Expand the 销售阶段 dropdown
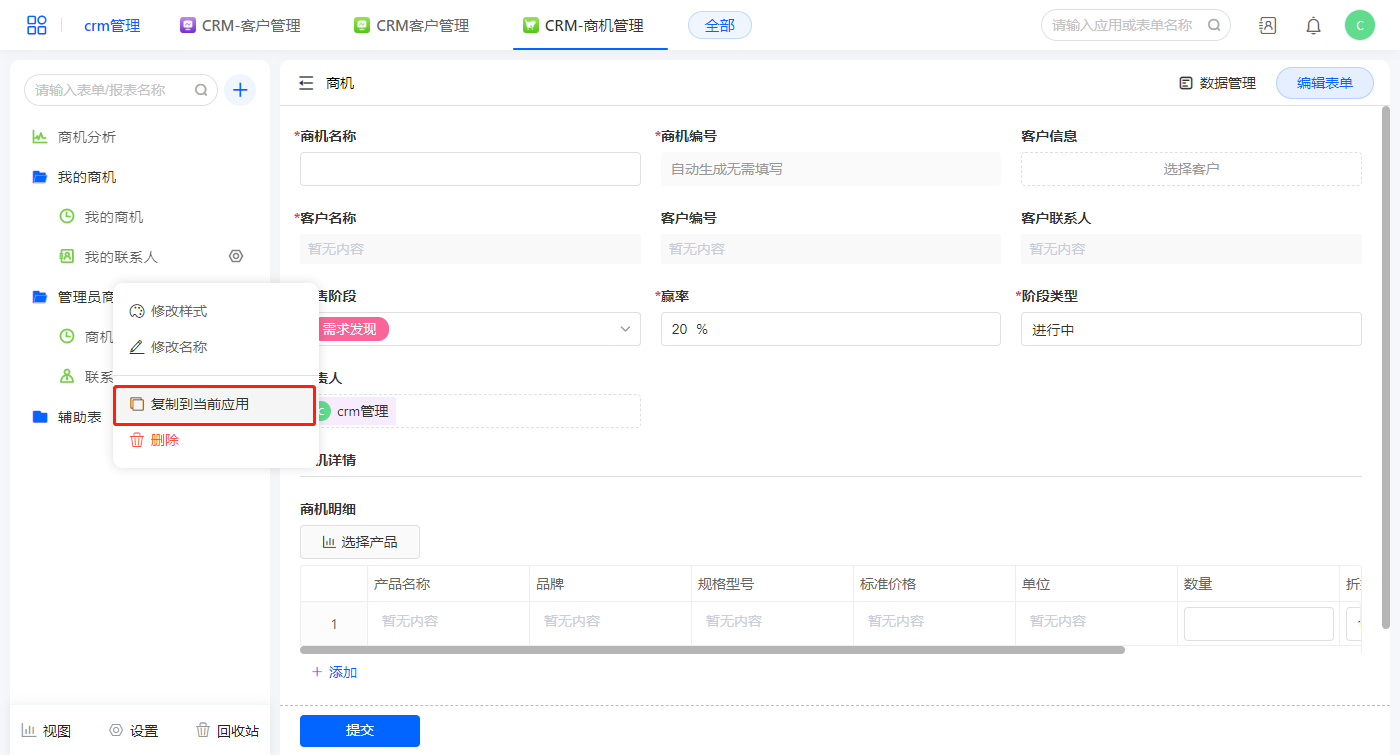This screenshot has width=1400, height=755. click(x=625, y=329)
